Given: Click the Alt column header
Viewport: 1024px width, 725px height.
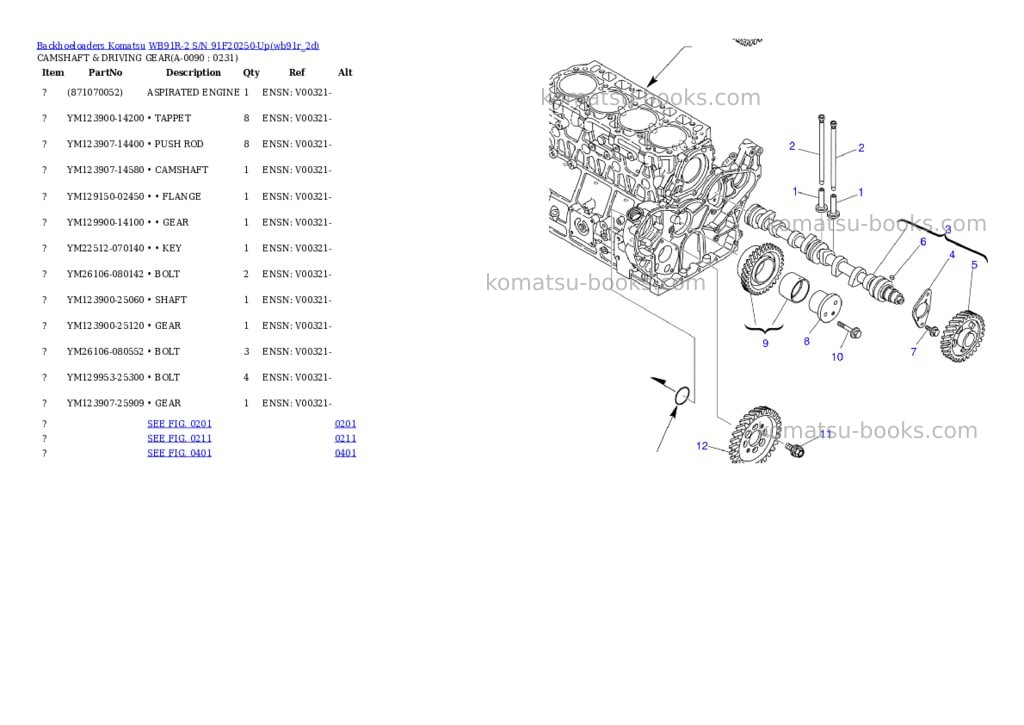Looking at the screenshot, I should point(345,72).
